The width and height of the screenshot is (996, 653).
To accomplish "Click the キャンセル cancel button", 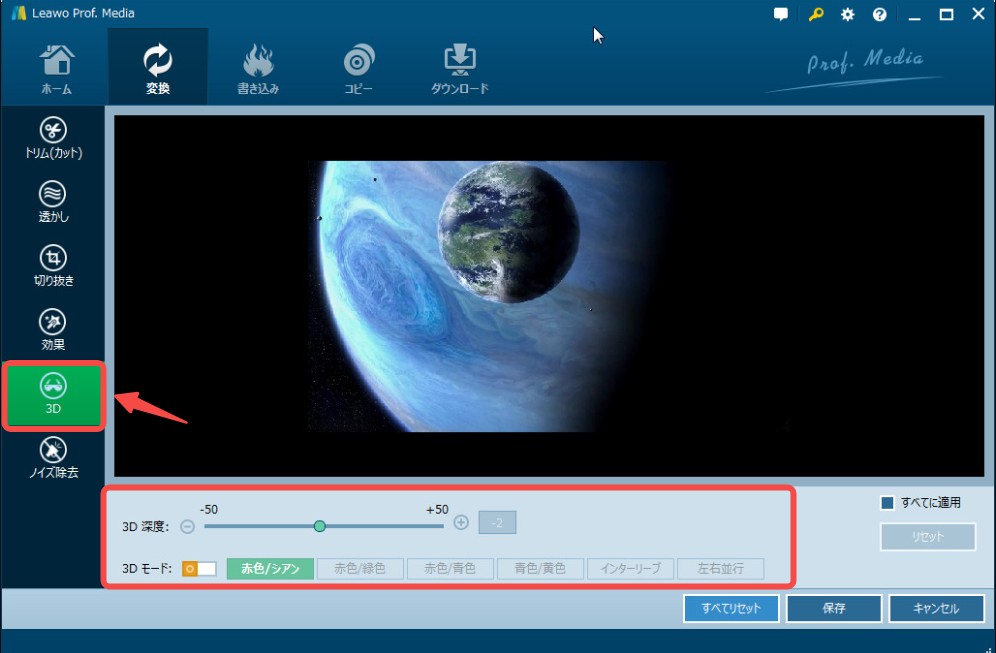I will [936, 609].
